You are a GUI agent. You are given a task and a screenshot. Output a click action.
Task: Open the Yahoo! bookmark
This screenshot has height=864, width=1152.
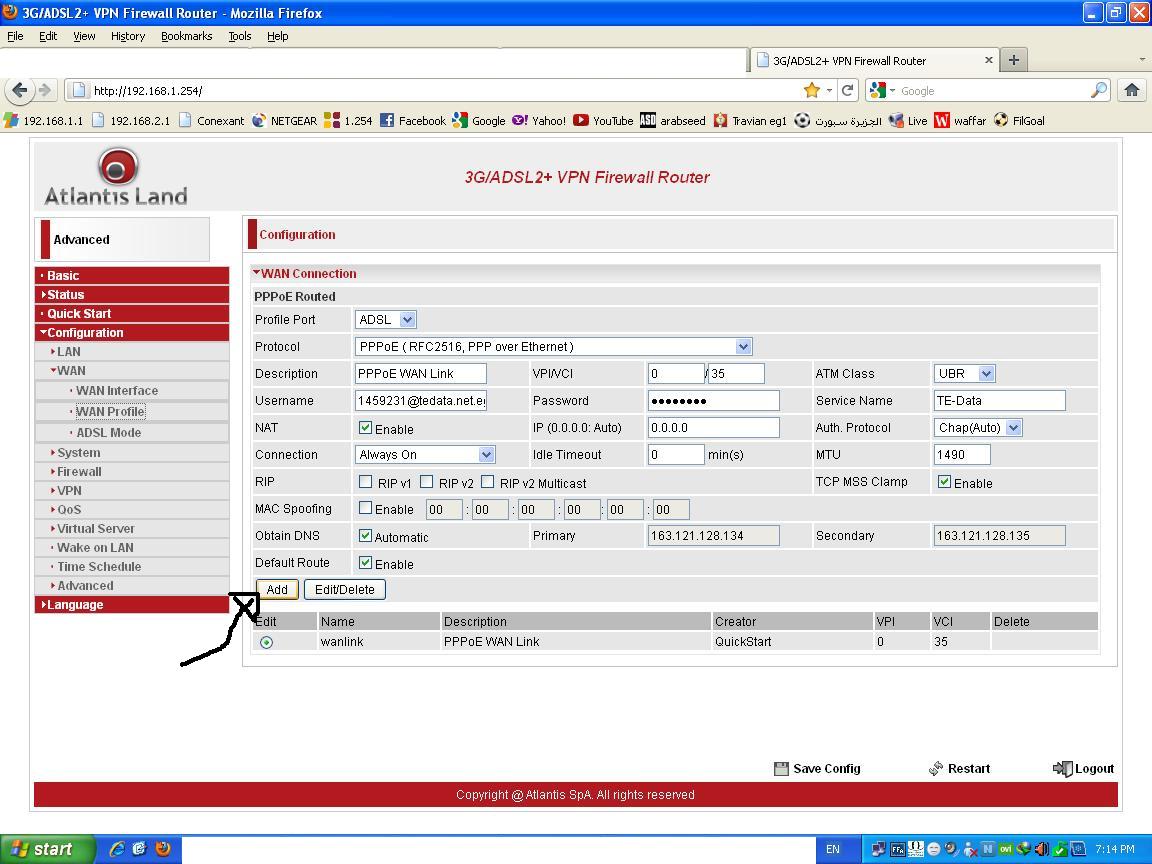[539, 120]
